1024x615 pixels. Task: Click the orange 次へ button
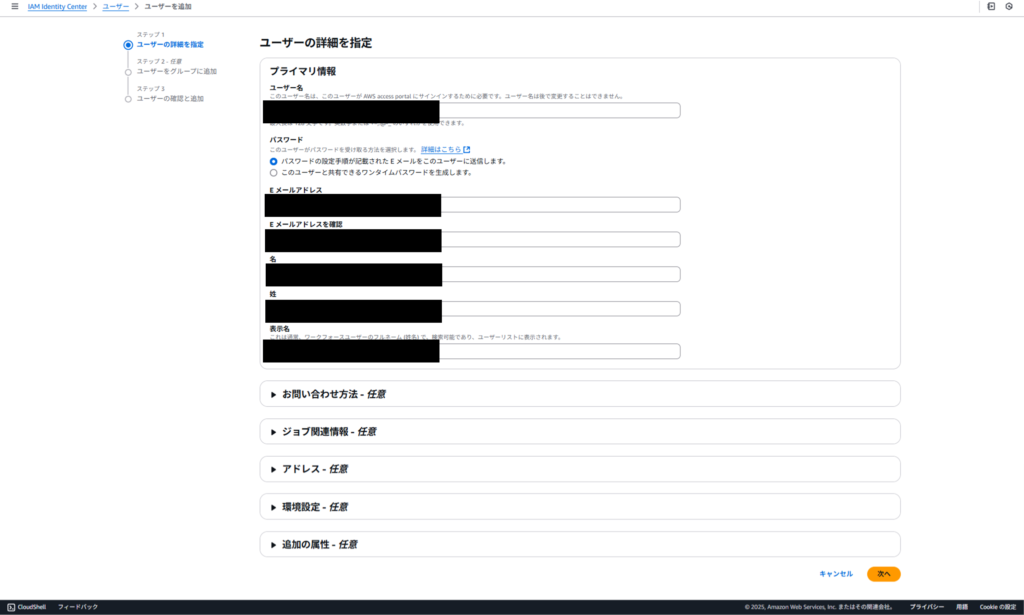pos(884,574)
